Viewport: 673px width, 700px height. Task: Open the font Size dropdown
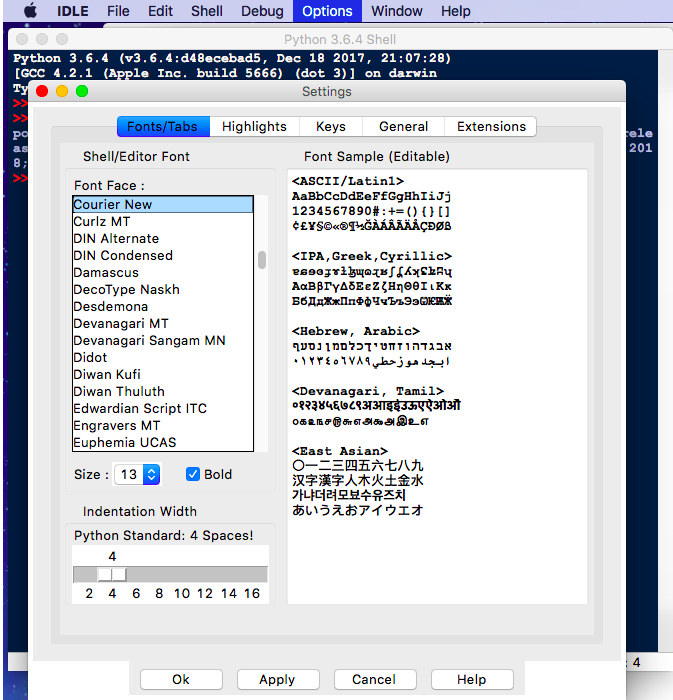137,475
